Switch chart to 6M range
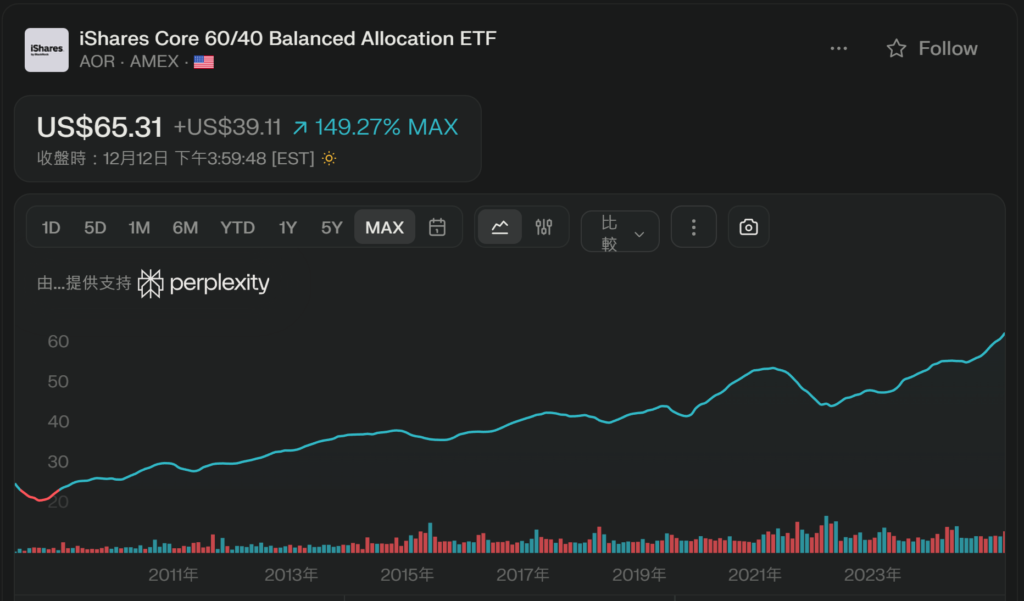This screenshot has width=1024, height=601. 185,227
